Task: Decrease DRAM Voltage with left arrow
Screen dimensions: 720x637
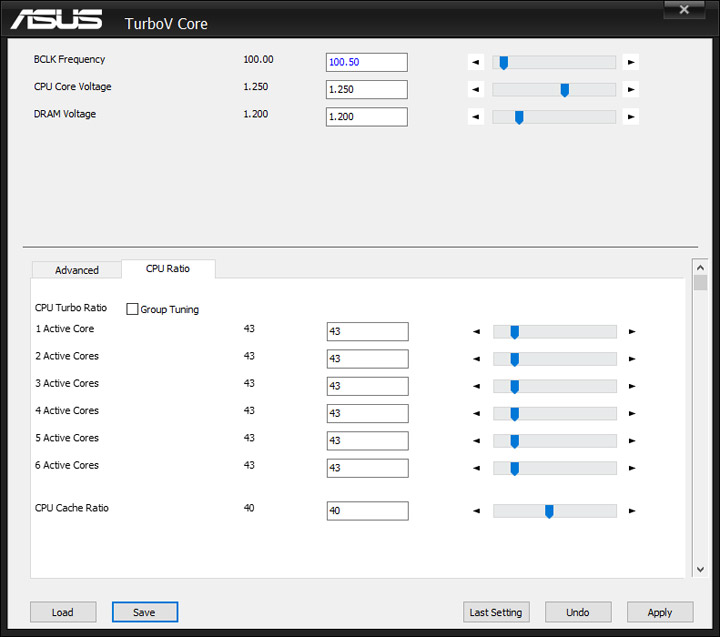Action: [x=476, y=117]
